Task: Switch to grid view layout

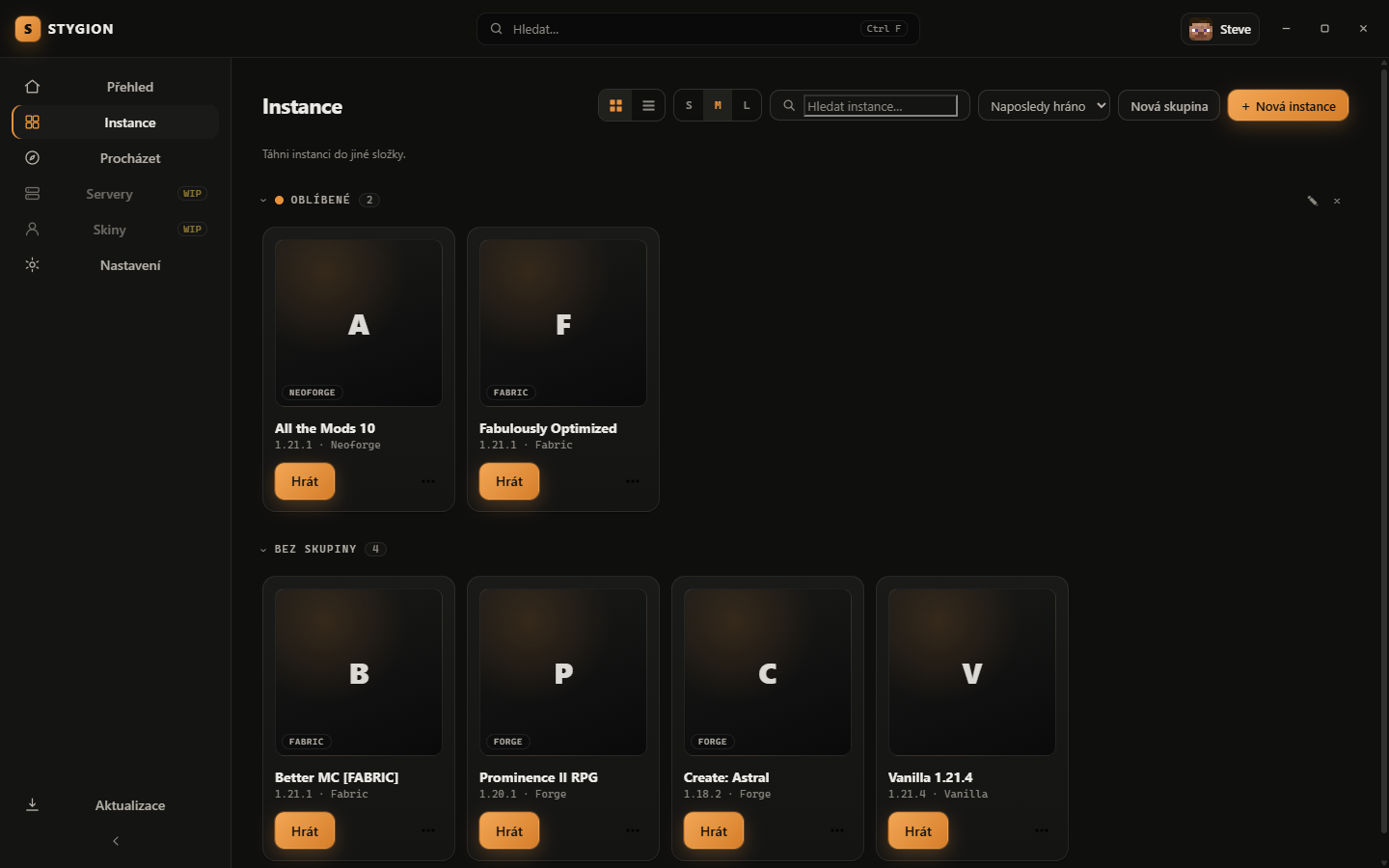Action: click(x=615, y=106)
